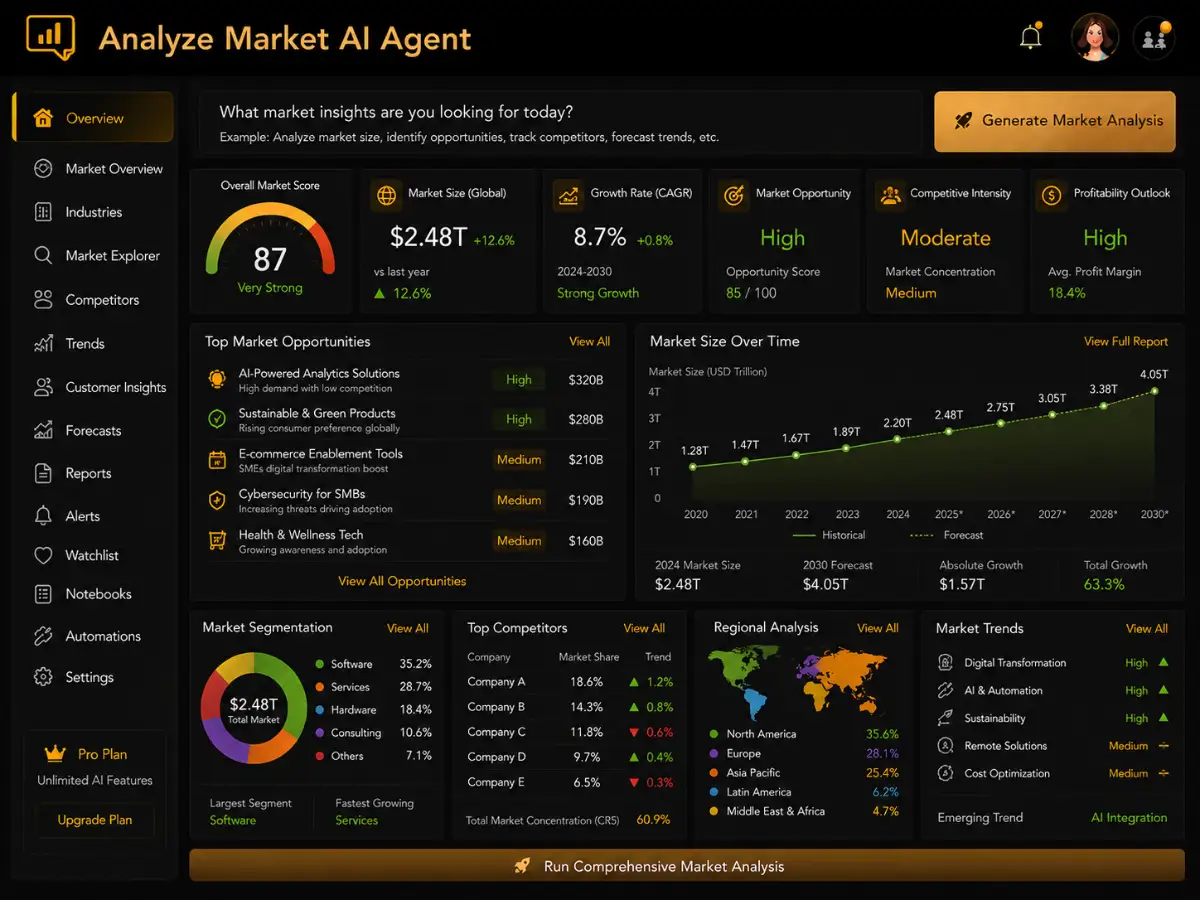Click the Settings gear icon
Image resolution: width=1200 pixels, height=900 pixels.
pyautogui.click(x=43, y=677)
